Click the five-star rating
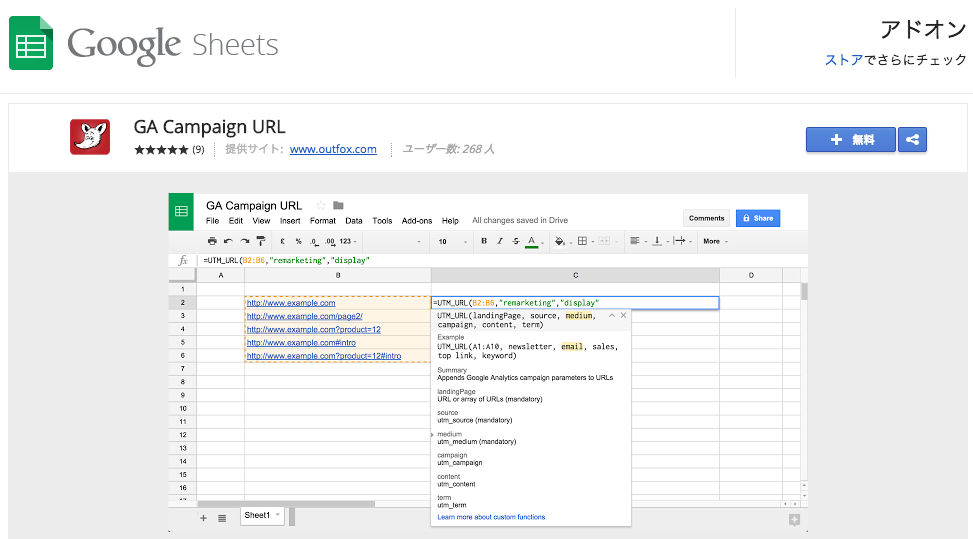This screenshot has height=539, width=973. click(161, 149)
